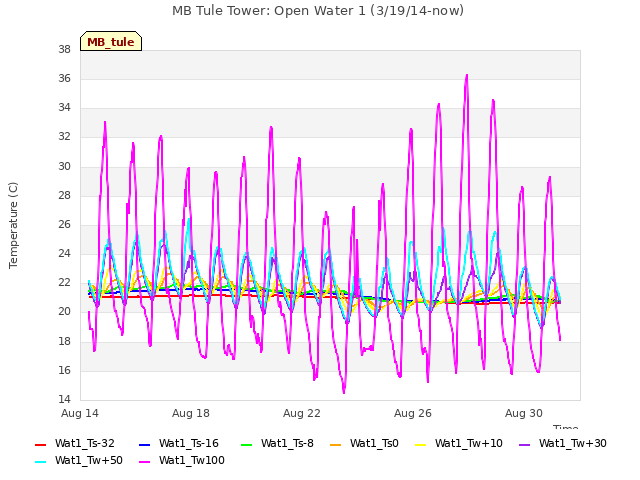This screenshot has width=640, height=480.
Task: Click the highest magenta peak above 36
Action: point(467,76)
